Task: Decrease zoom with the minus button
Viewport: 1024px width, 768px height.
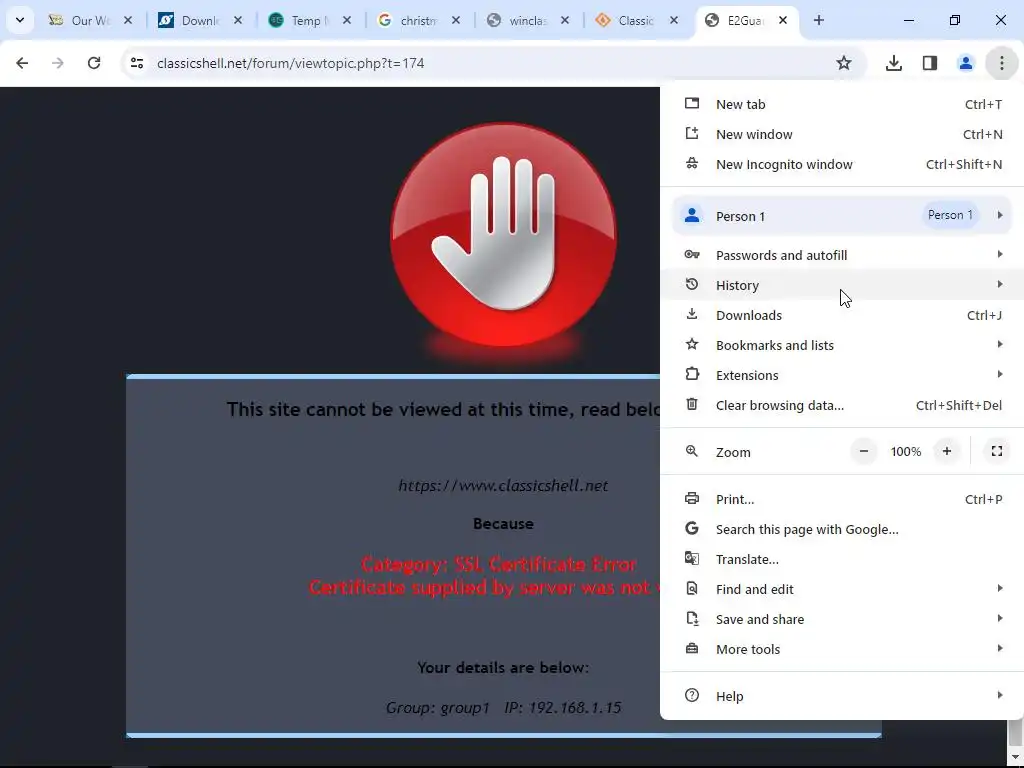Action: click(x=863, y=451)
